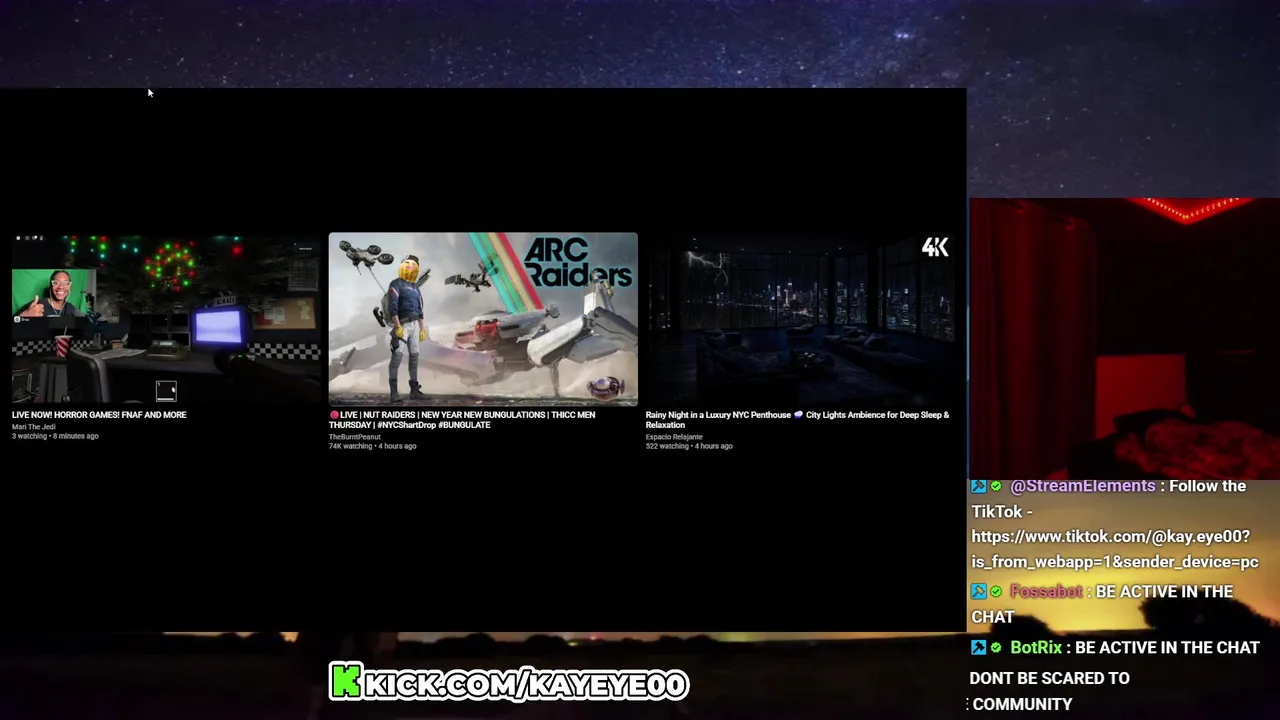
Task: Click '522 watching • 4 hours ago' text
Action: 689,446
